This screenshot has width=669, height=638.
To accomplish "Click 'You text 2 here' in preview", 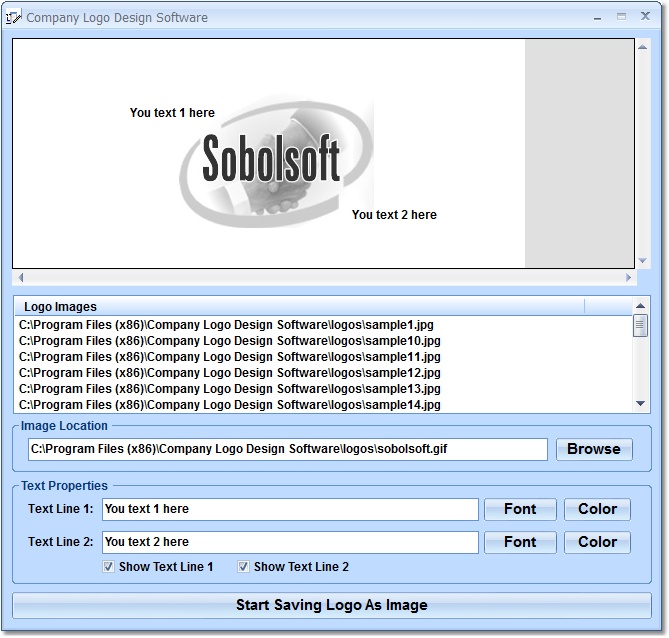I will (x=394, y=215).
